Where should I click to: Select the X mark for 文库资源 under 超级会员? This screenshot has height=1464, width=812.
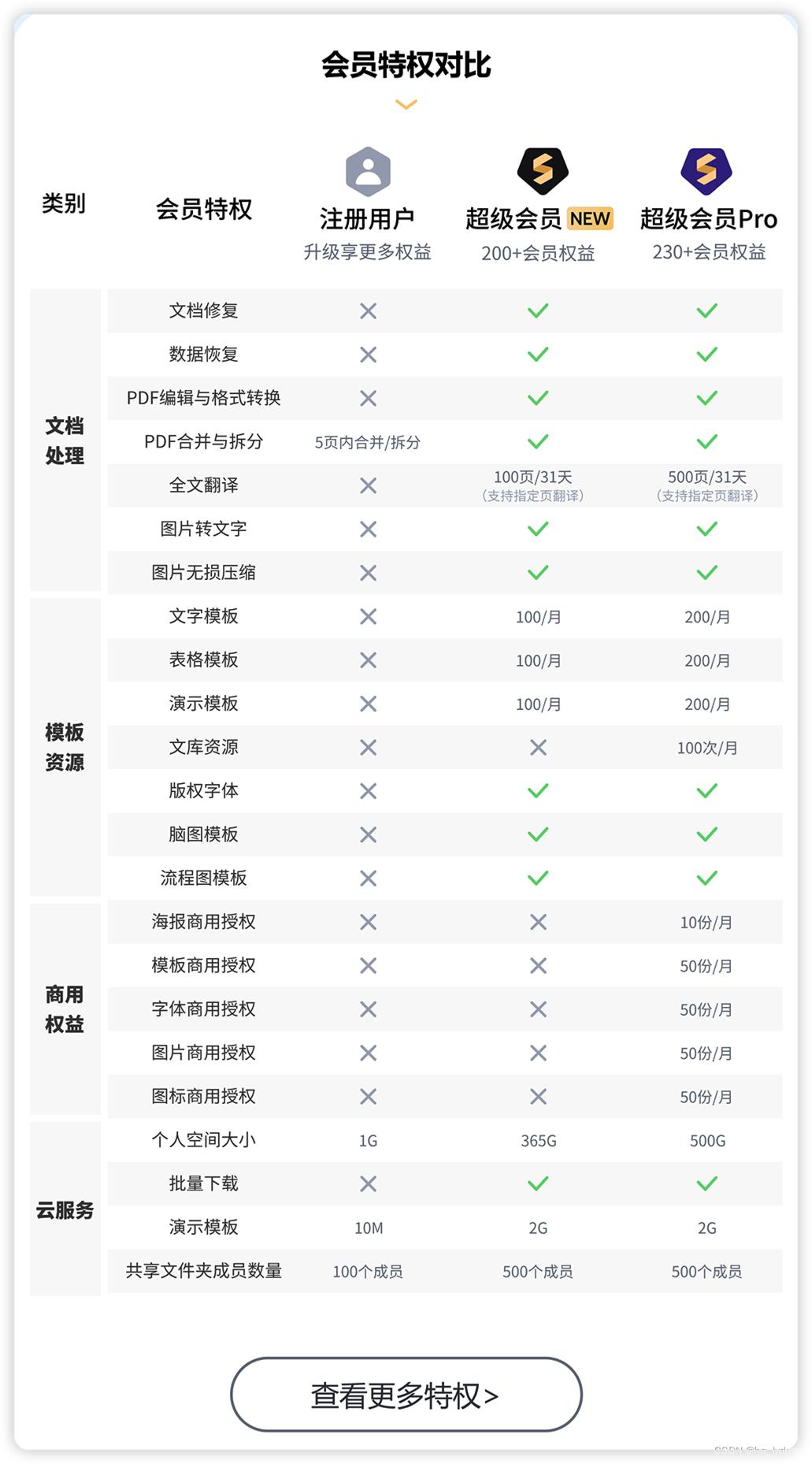tap(538, 747)
